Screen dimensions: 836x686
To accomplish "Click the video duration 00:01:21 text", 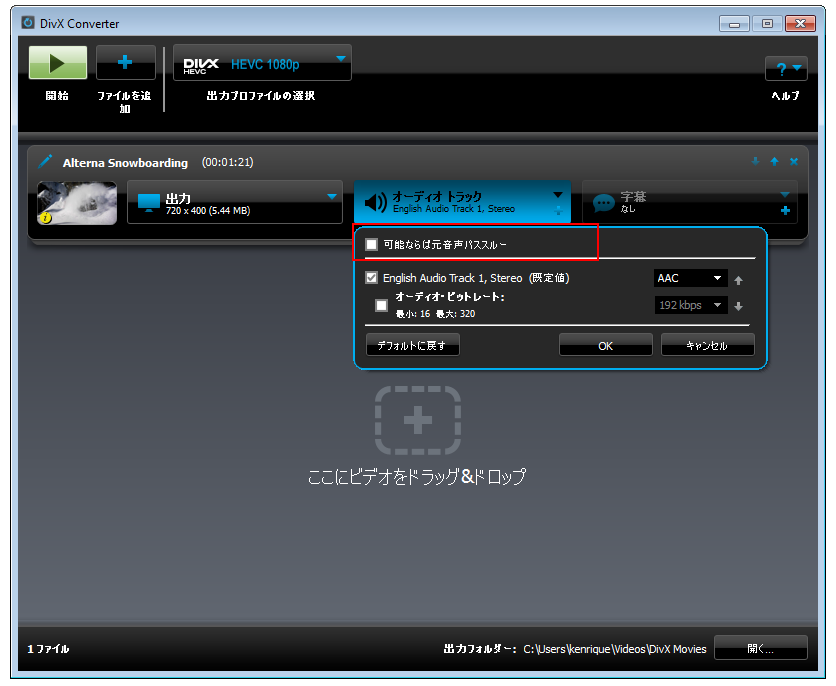I will 228,162.
